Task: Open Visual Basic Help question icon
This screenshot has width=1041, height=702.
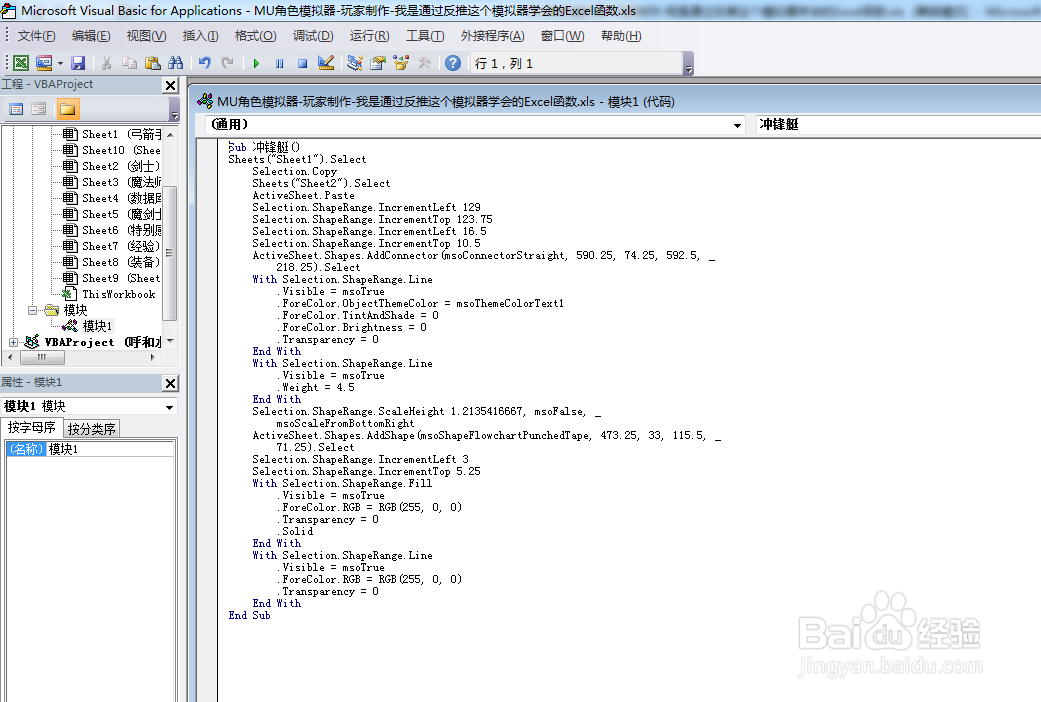Action: pyautogui.click(x=453, y=63)
